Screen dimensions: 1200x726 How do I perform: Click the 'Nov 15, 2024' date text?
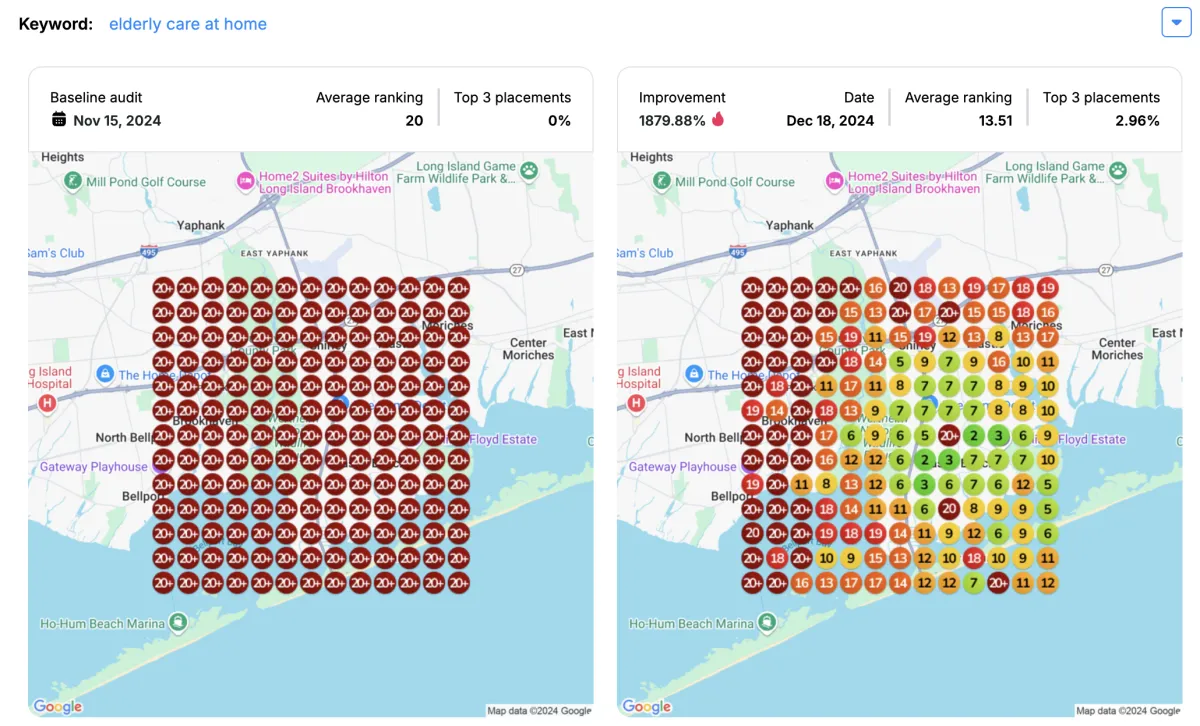click(117, 120)
